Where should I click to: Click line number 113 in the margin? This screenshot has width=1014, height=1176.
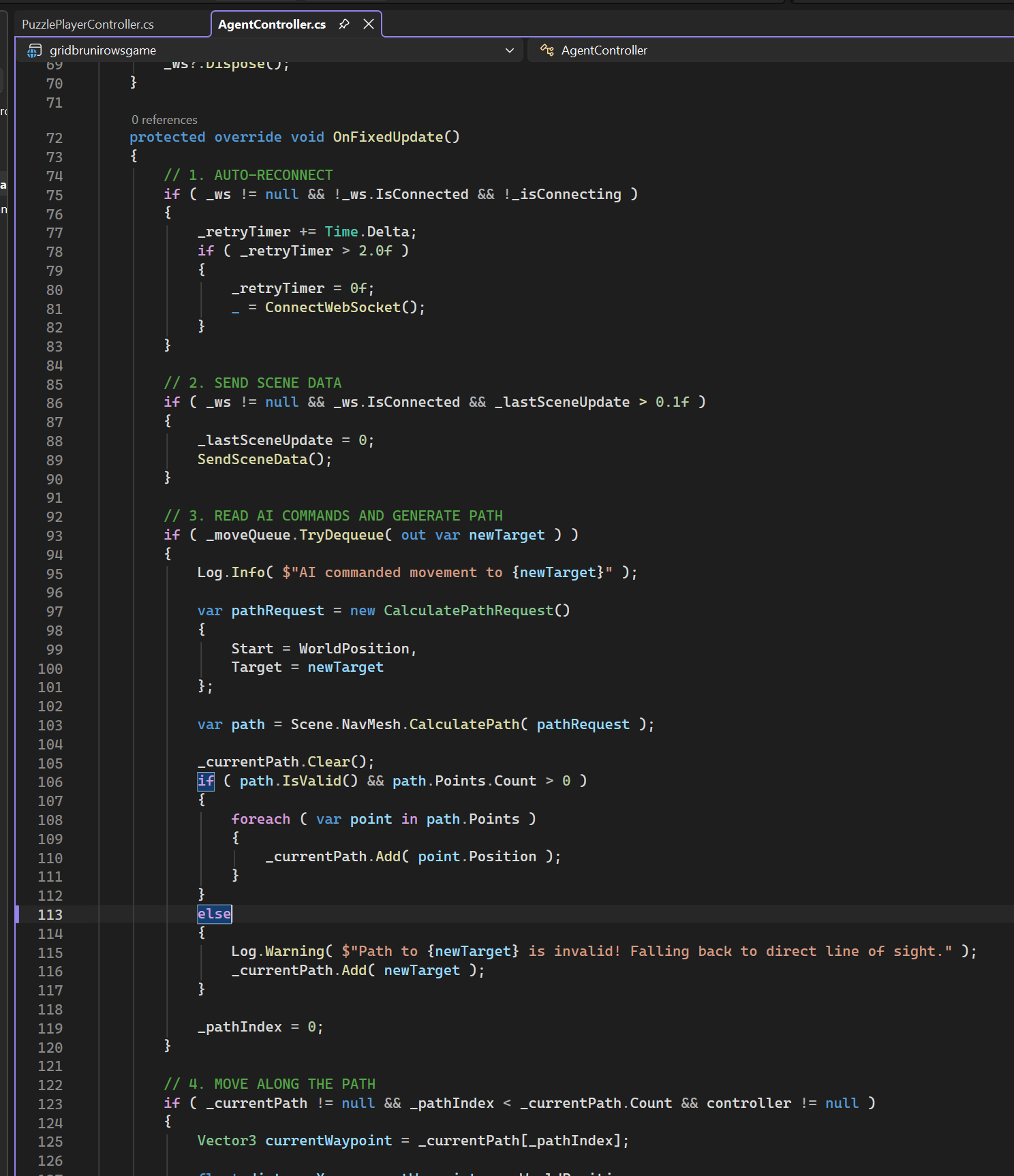pyautogui.click(x=50, y=914)
